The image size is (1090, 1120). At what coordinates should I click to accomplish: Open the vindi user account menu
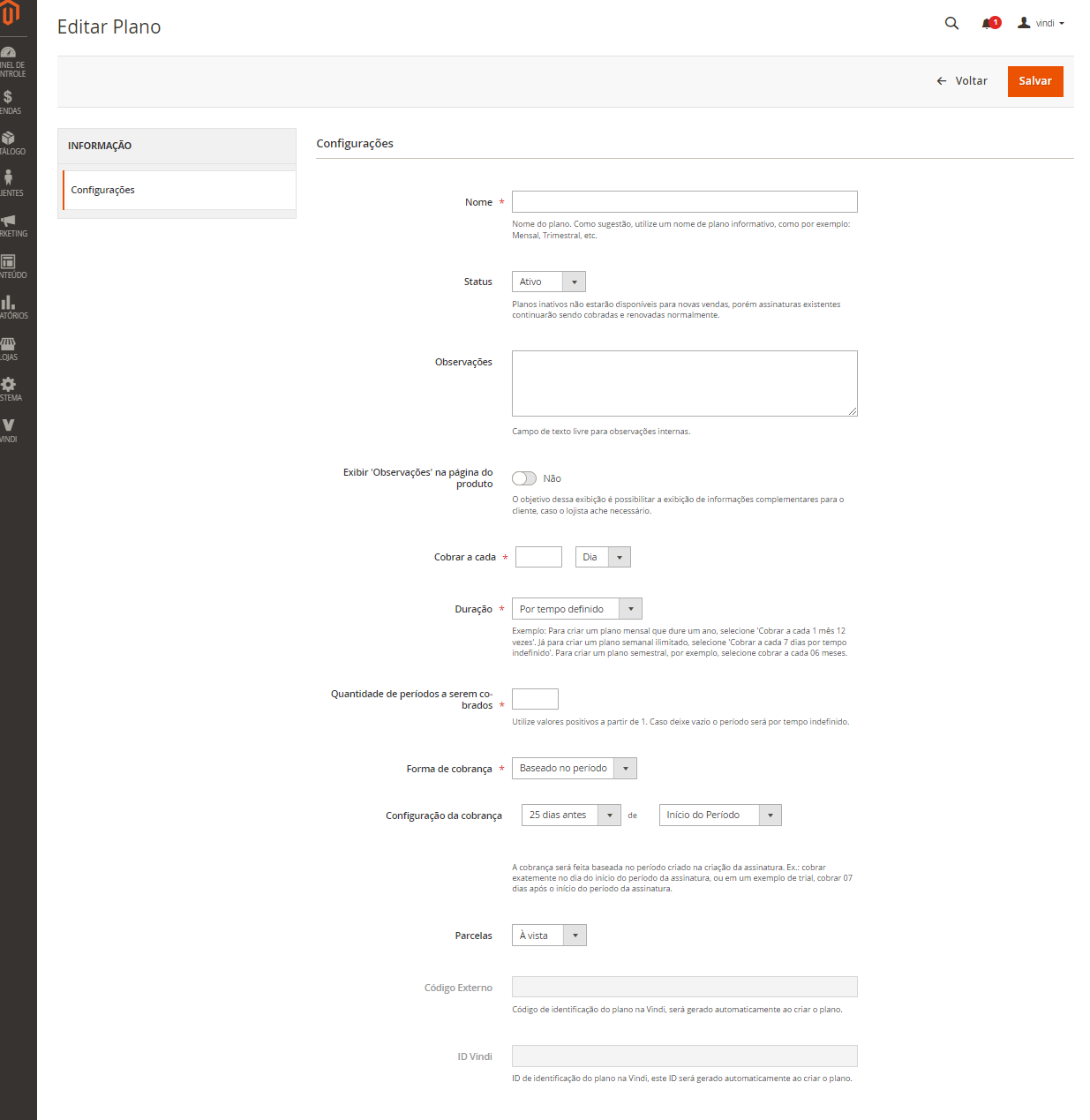click(x=1041, y=24)
